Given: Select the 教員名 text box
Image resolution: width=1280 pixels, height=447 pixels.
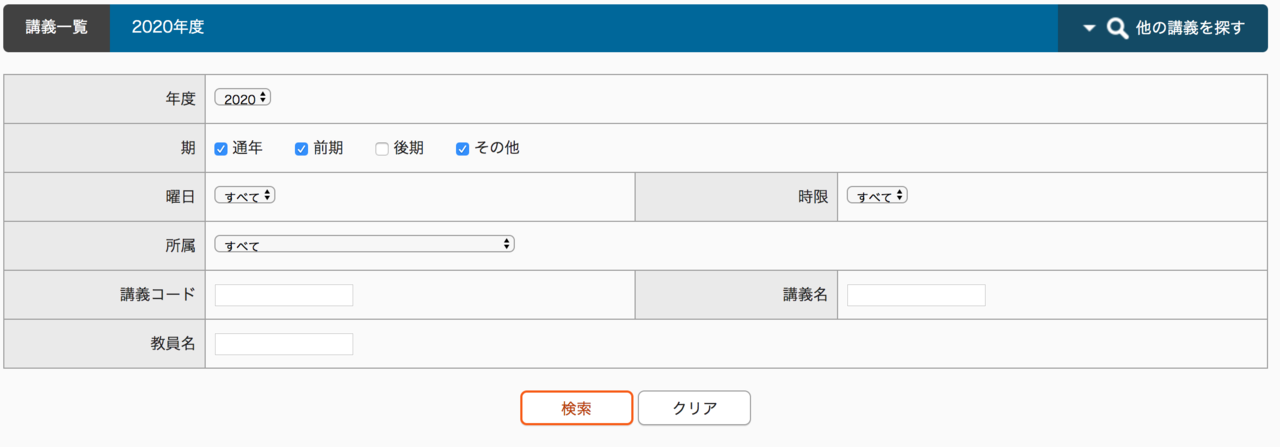Looking at the screenshot, I should tap(284, 344).
